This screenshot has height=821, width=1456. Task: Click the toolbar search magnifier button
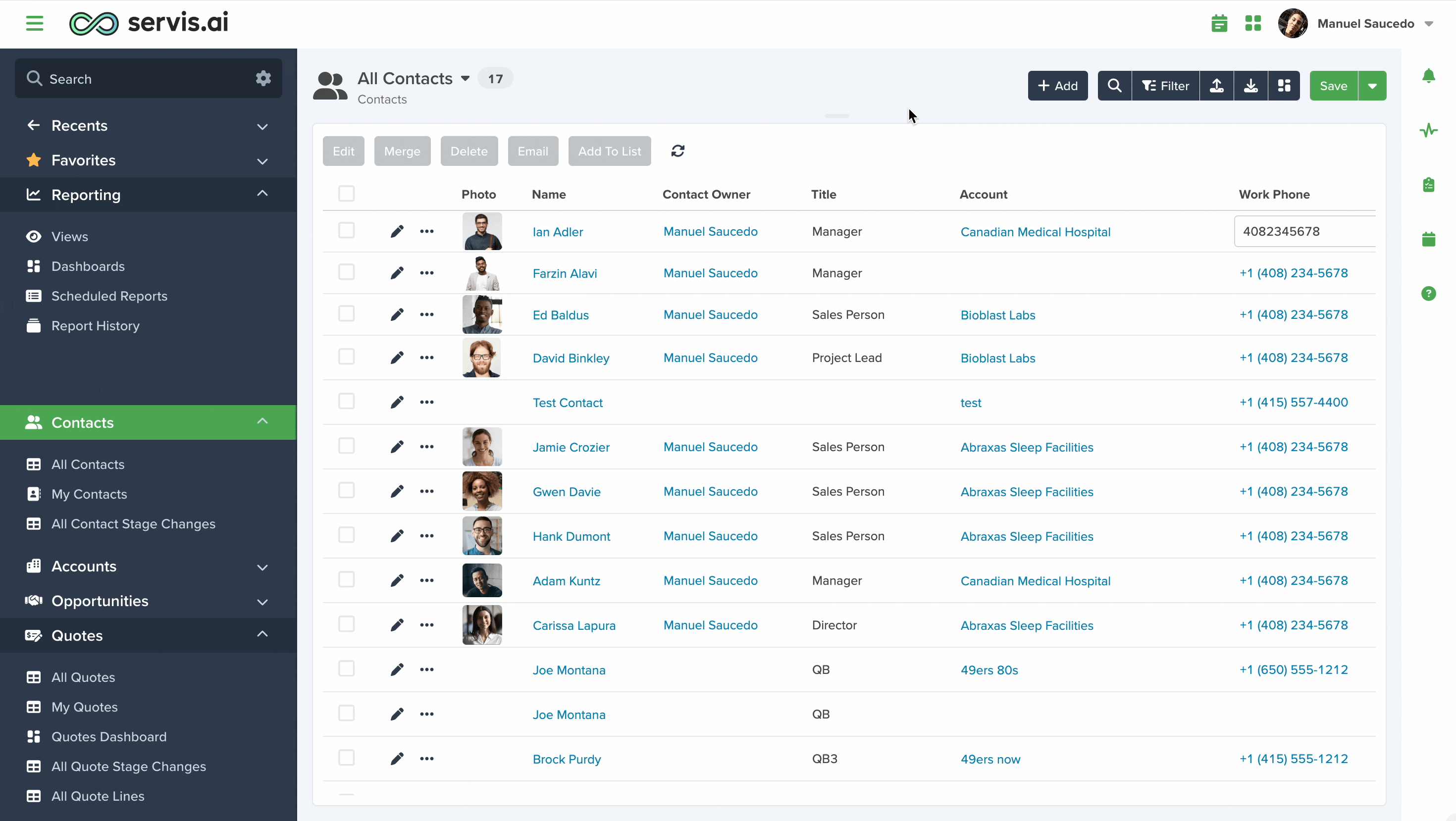[x=1114, y=86]
